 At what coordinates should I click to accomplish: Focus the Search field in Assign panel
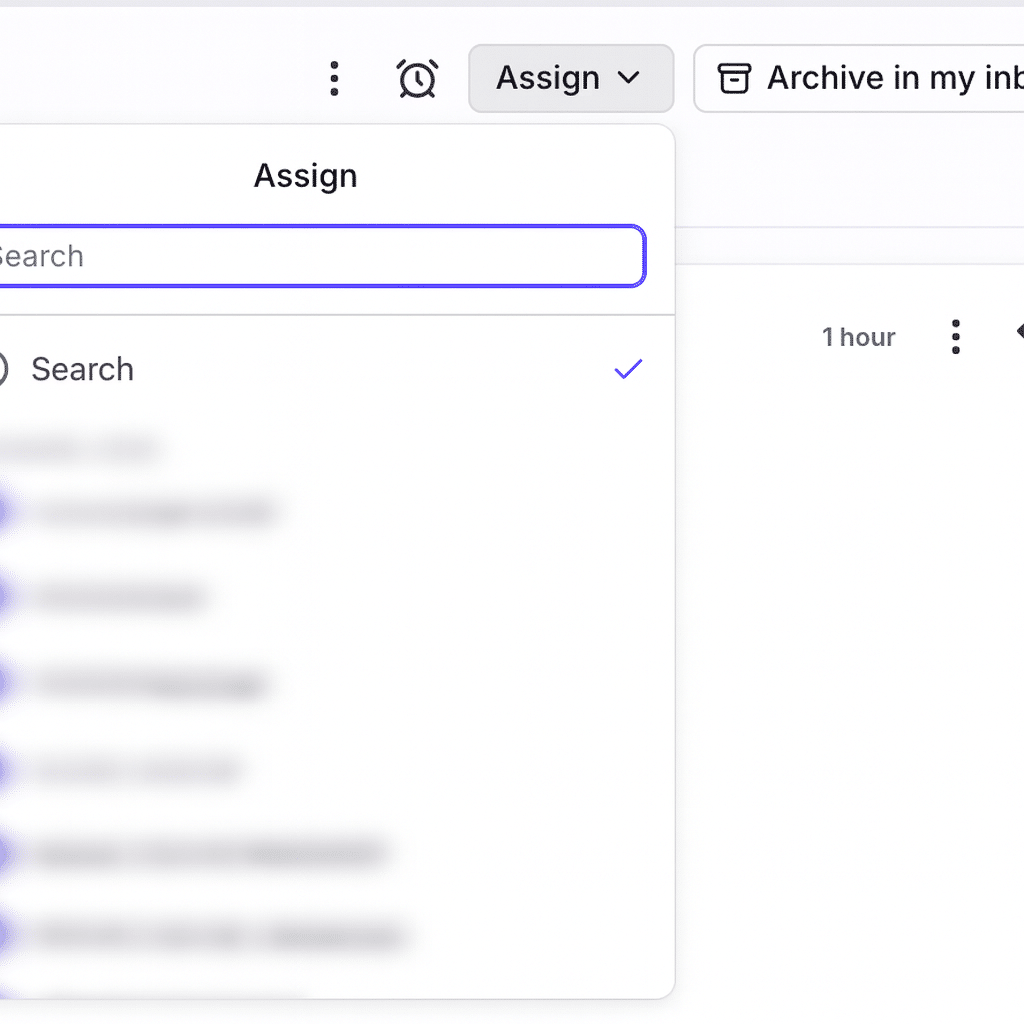click(x=320, y=256)
